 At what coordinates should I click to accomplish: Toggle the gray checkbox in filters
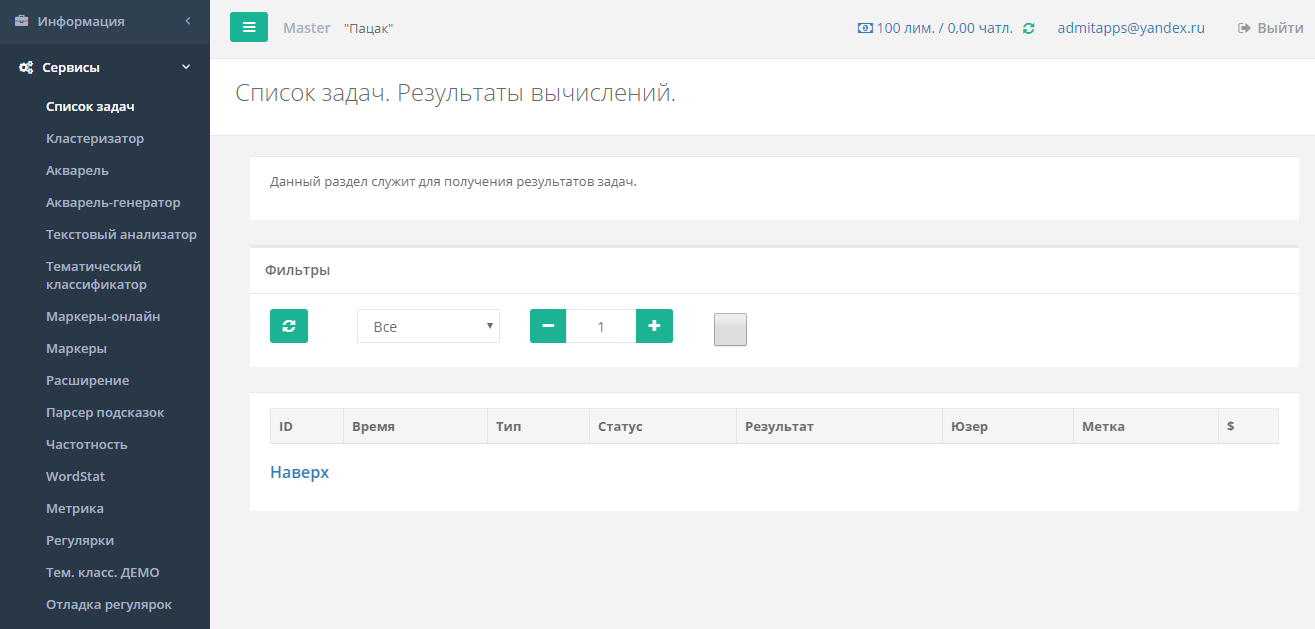[x=730, y=329]
